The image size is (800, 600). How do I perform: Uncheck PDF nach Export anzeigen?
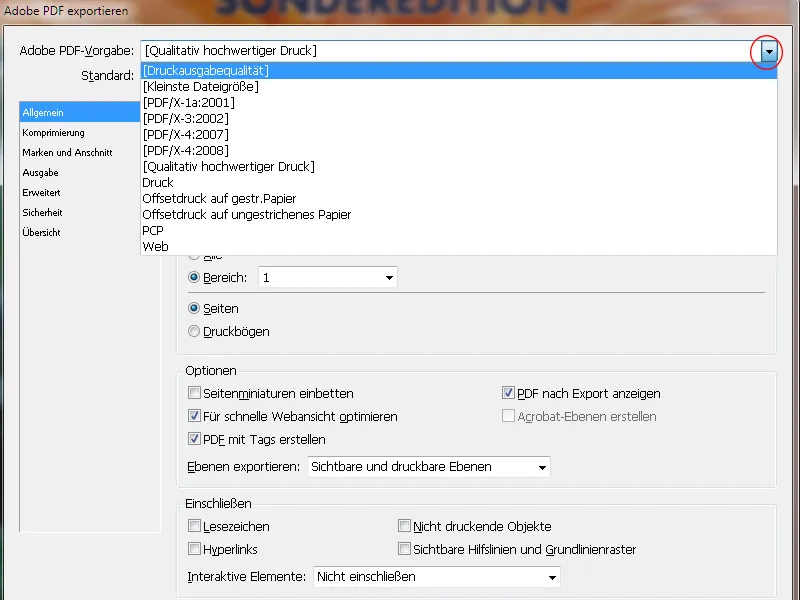click(x=508, y=393)
